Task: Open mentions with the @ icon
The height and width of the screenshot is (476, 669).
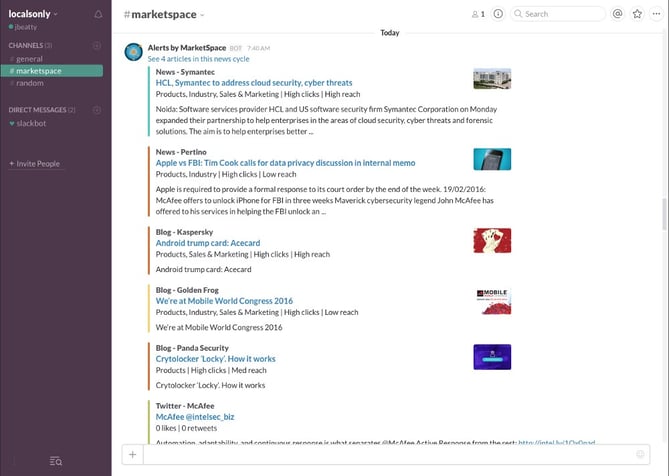Action: pos(617,14)
